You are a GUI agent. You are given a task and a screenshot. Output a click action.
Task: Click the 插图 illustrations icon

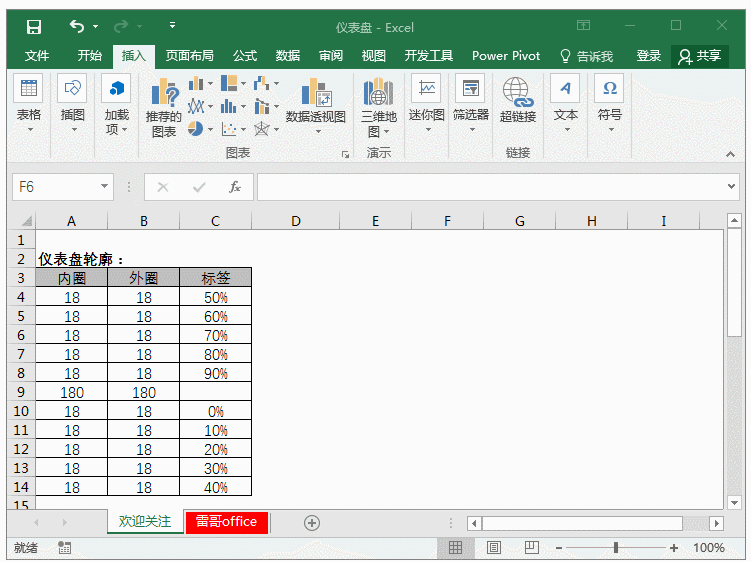pos(72,89)
